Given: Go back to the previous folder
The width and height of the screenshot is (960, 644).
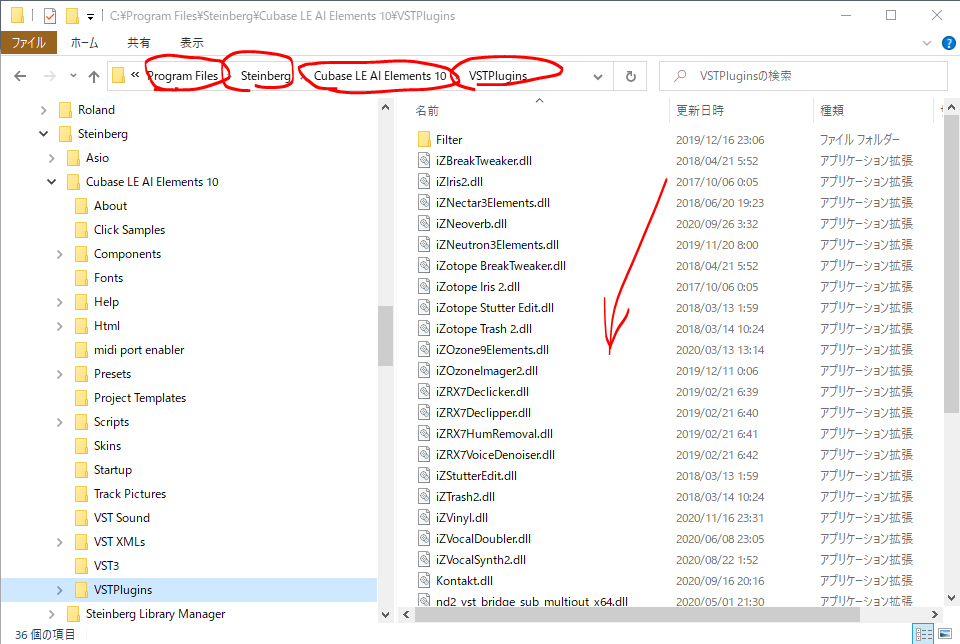Looking at the screenshot, I should tap(20, 76).
